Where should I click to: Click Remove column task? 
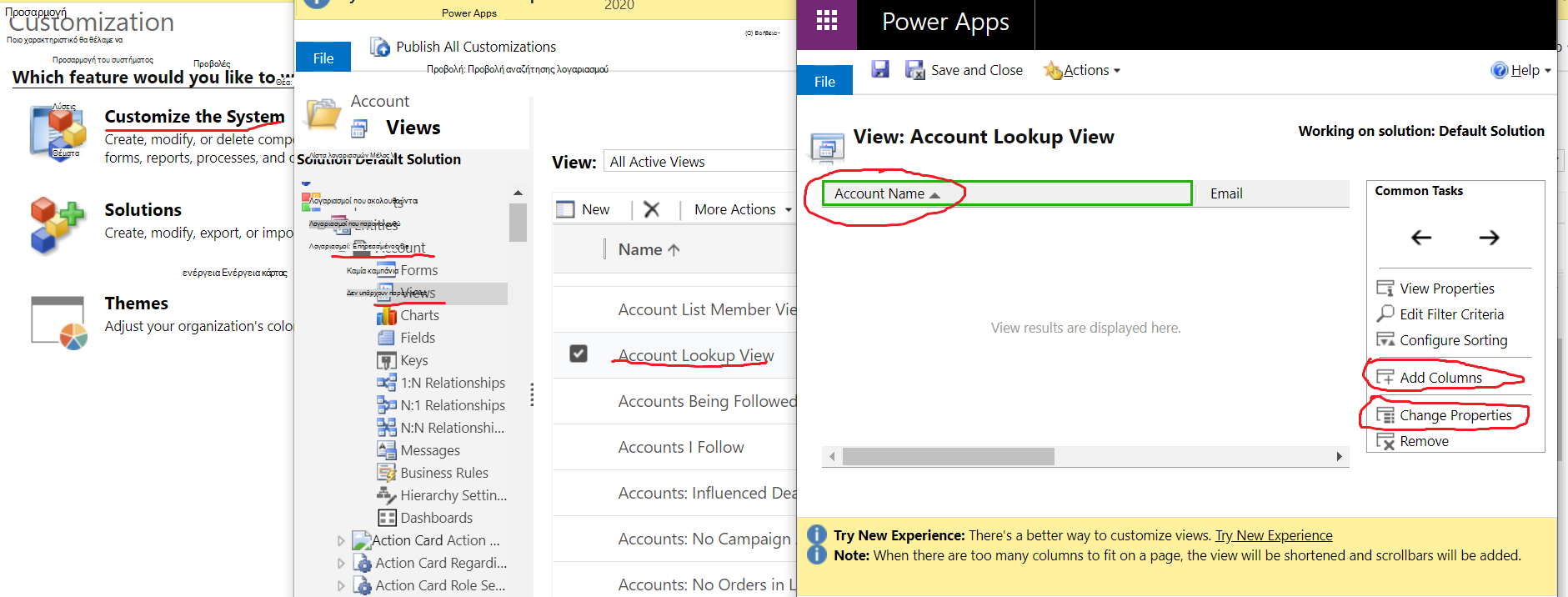(1413, 441)
